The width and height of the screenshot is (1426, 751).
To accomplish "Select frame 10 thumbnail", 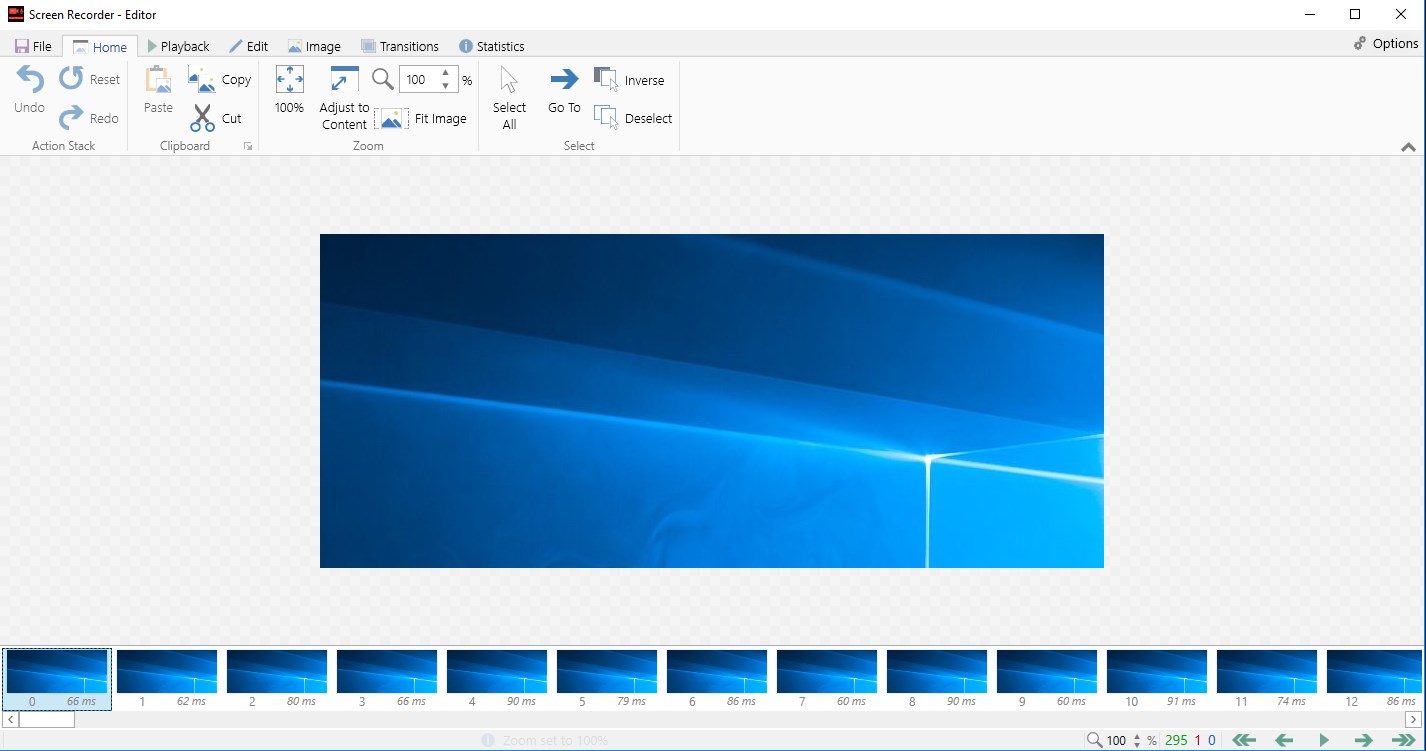I will 1157,679.
